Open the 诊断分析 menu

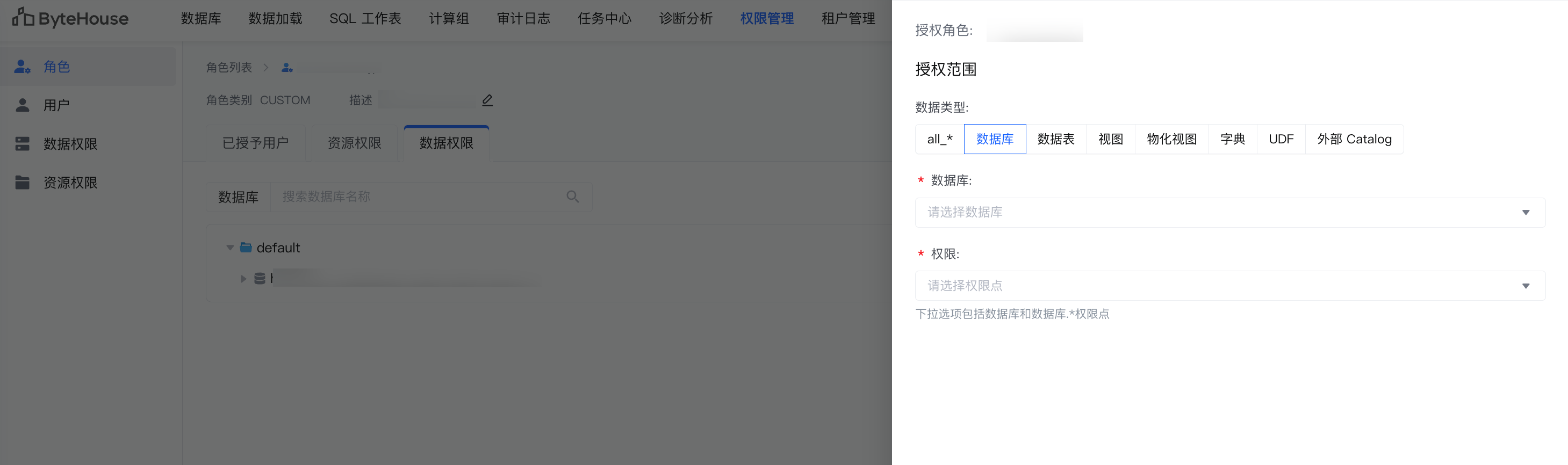tap(685, 19)
